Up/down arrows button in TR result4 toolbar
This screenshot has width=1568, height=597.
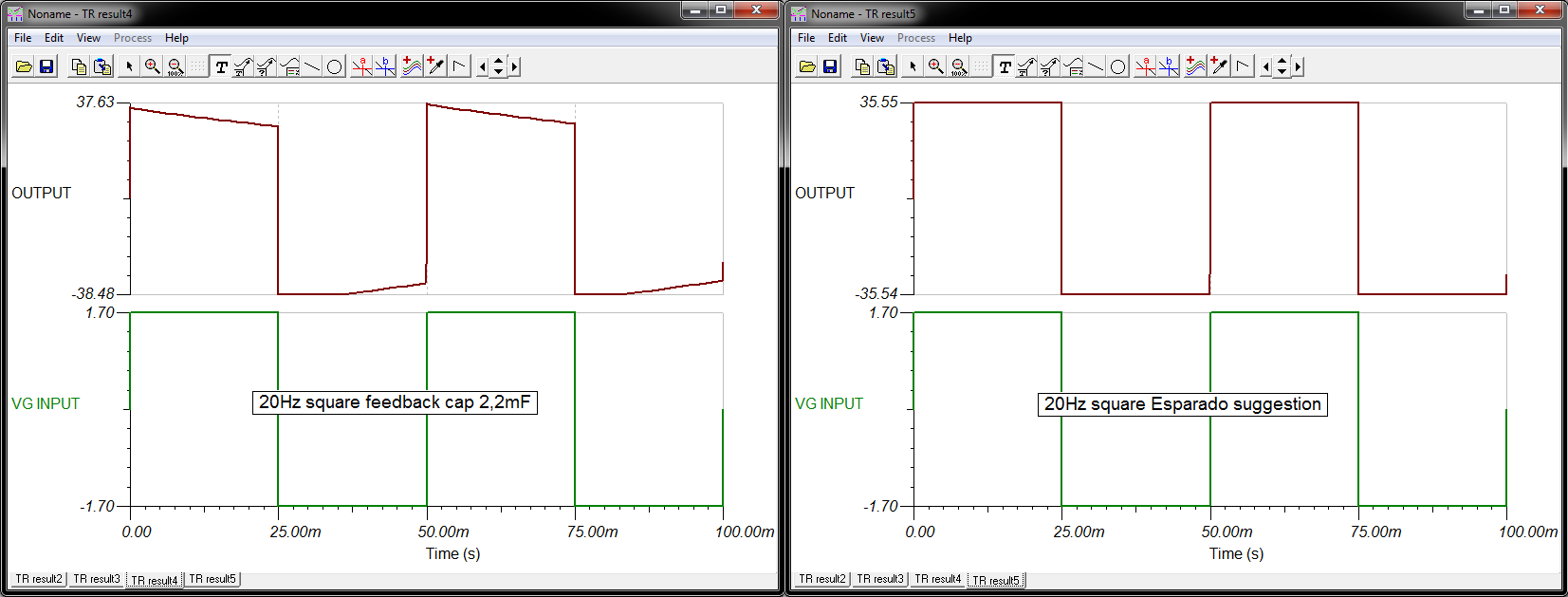click(499, 66)
